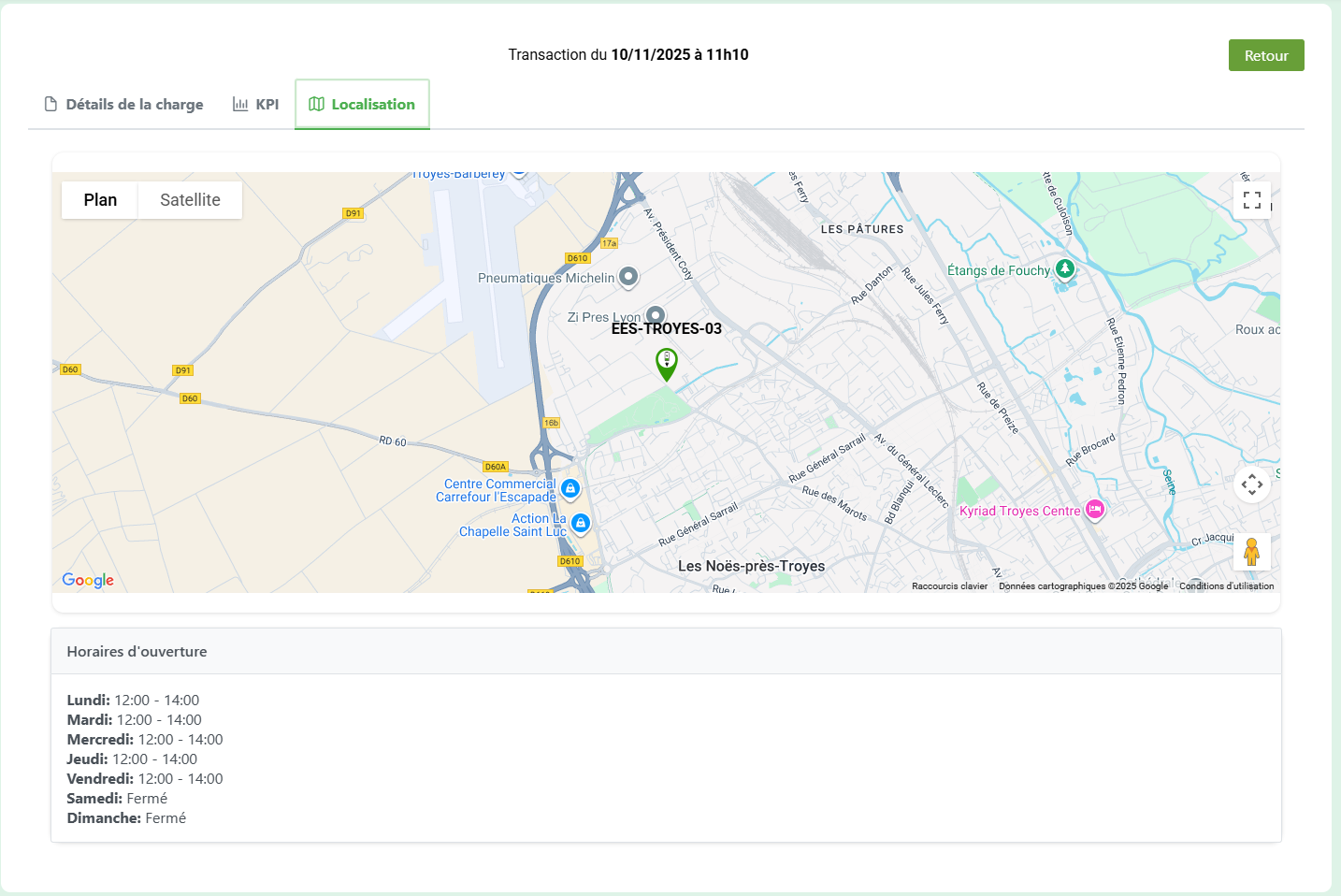Click the Street View pegman icon
The width and height of the screenshot is (1341, 896).
[x=1251, y=552]
